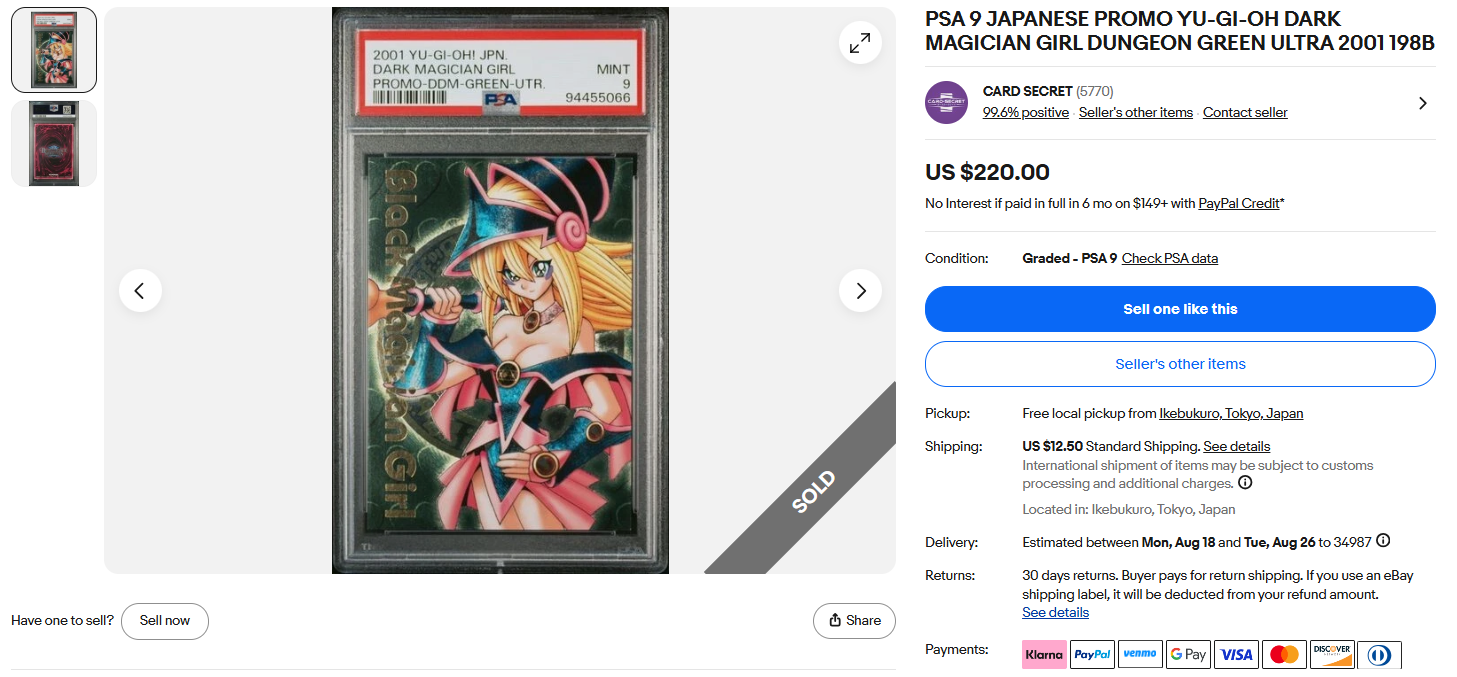The width and height of the screenshot is (1457, 677).
Task: Click the Venmo payment icon
Action: 1140,655
